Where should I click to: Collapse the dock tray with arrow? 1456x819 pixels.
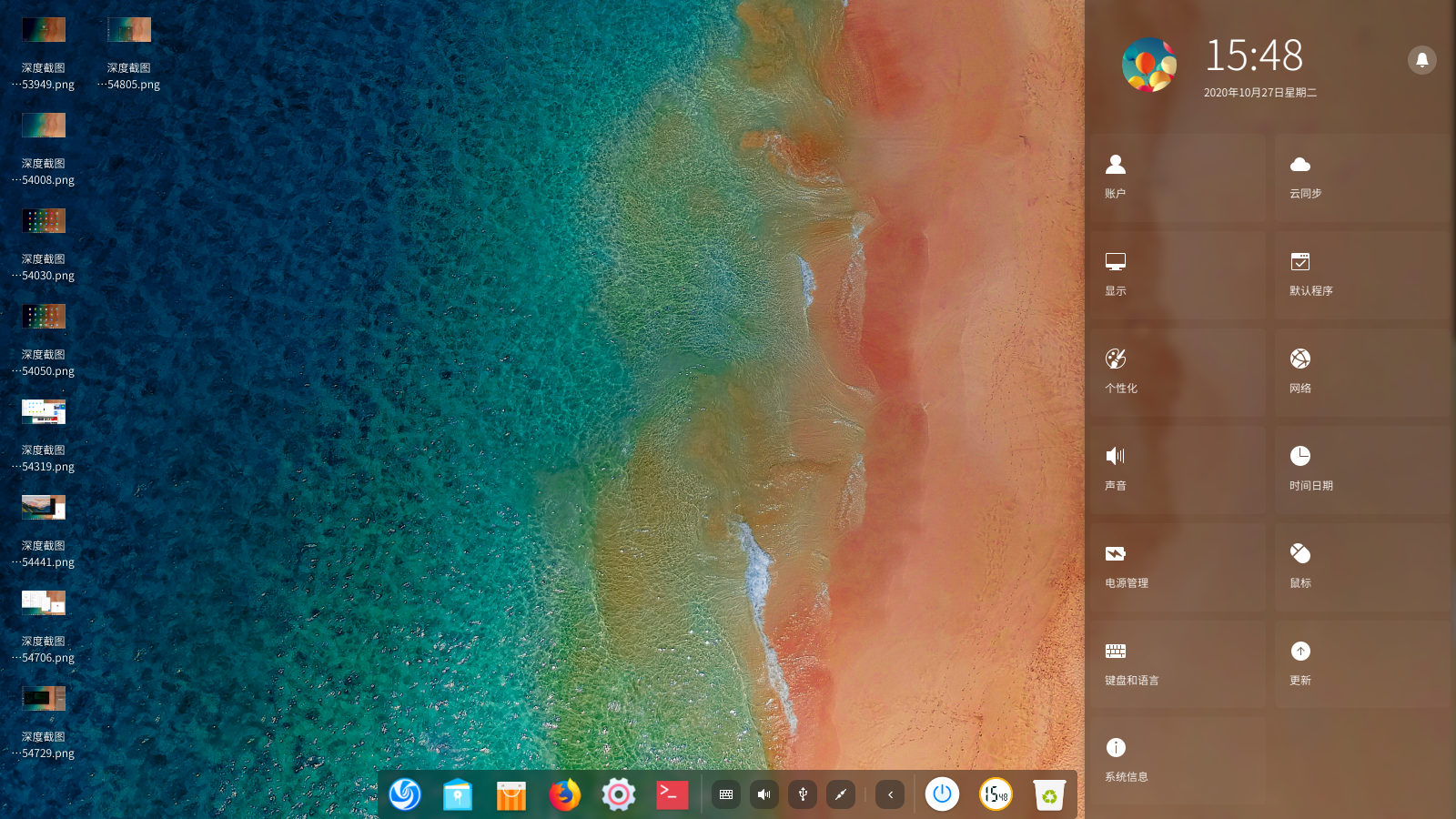pos(890,794)
